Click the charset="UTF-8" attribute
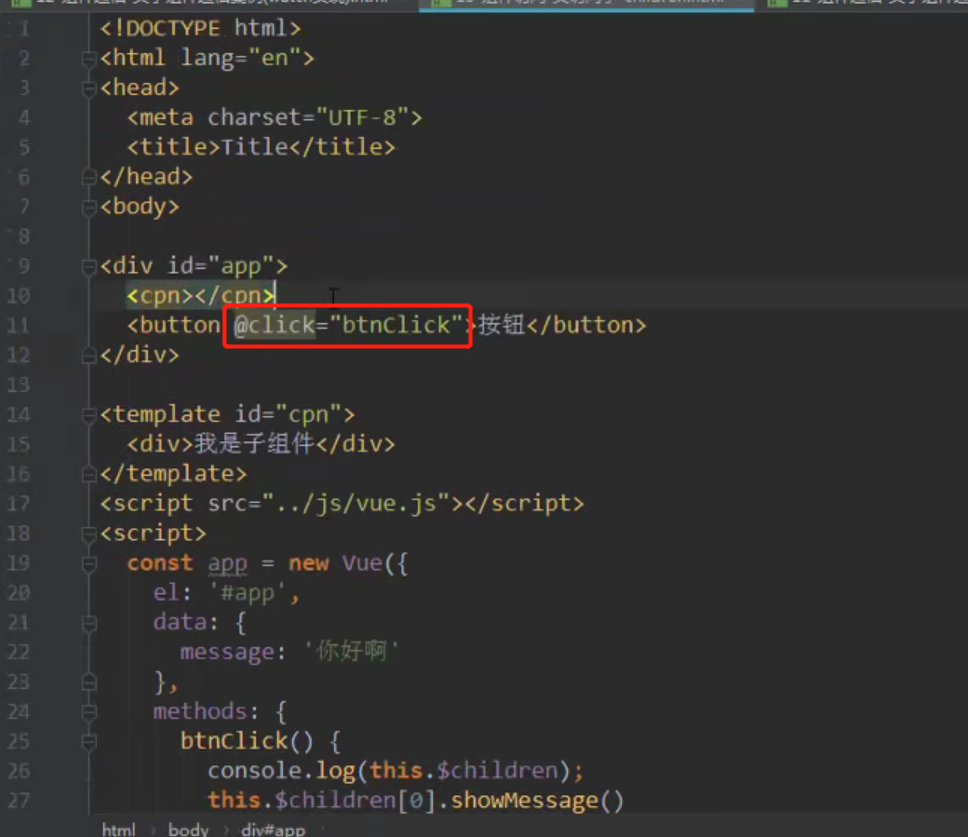The width and height of the screenshot is (968, 837). pos(308,117)
